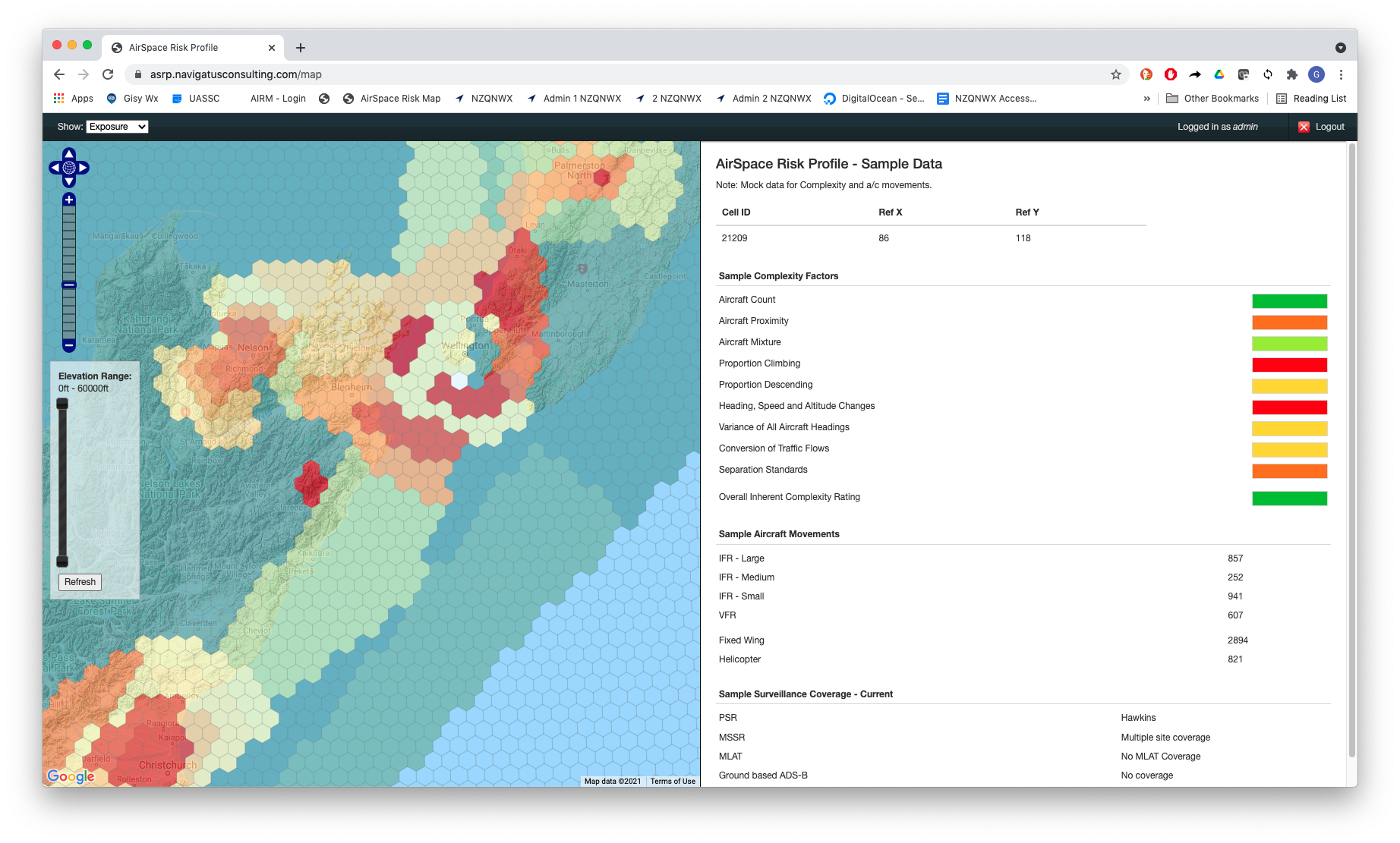Expand the hidden bookmarks overflow chevron
The height and width of the screenshot is (843, 1400).
1146,99
